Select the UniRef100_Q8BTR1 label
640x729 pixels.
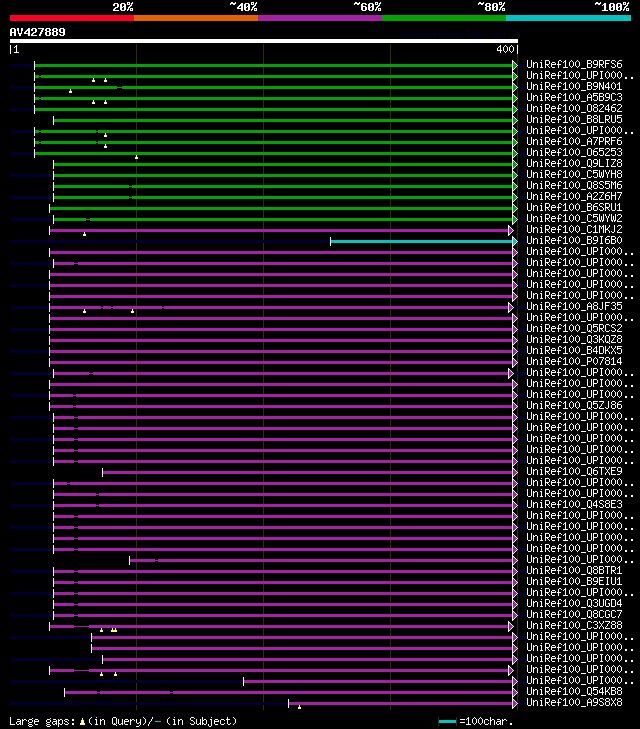click(x=574, y=570)
